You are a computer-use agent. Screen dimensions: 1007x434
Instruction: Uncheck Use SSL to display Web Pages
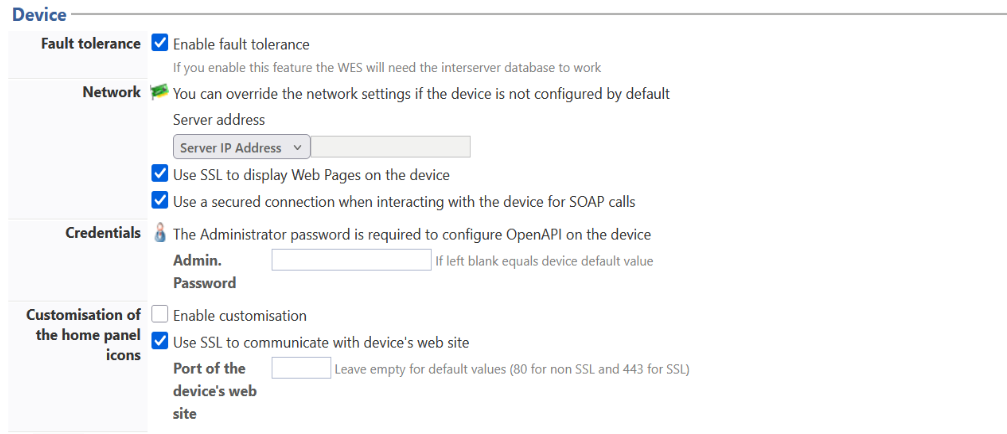click(x=159, y=174)
